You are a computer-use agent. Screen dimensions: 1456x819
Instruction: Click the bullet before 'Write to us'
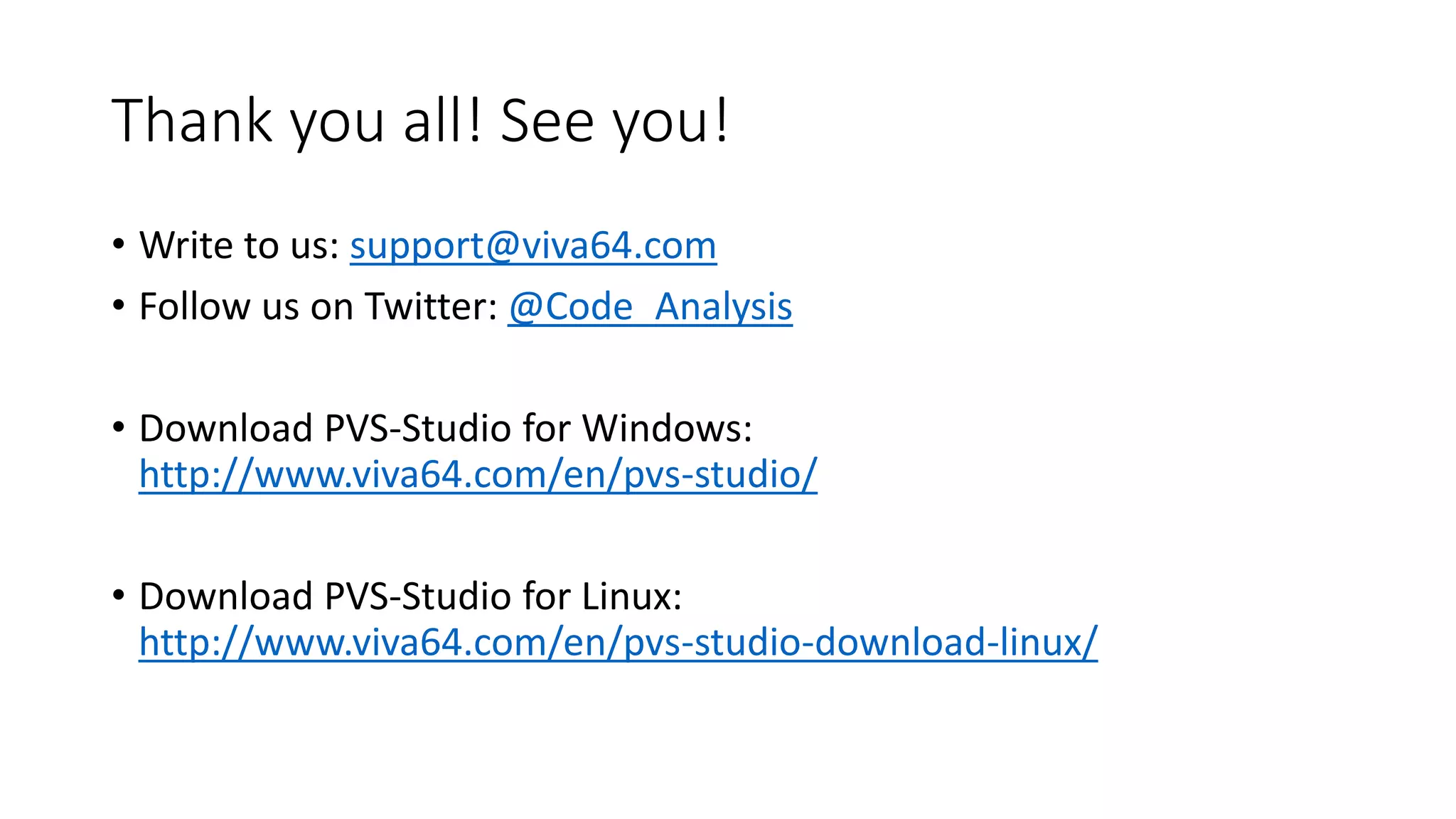(x=119, y=244)
